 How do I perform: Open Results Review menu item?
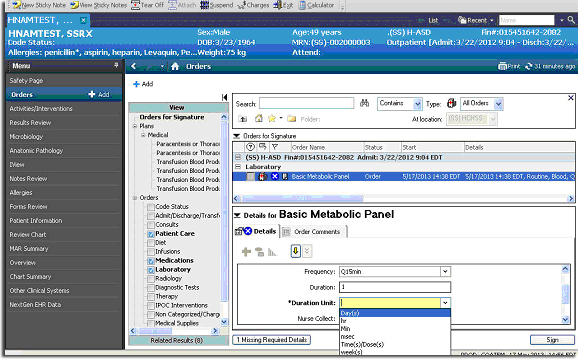point(30,122)
